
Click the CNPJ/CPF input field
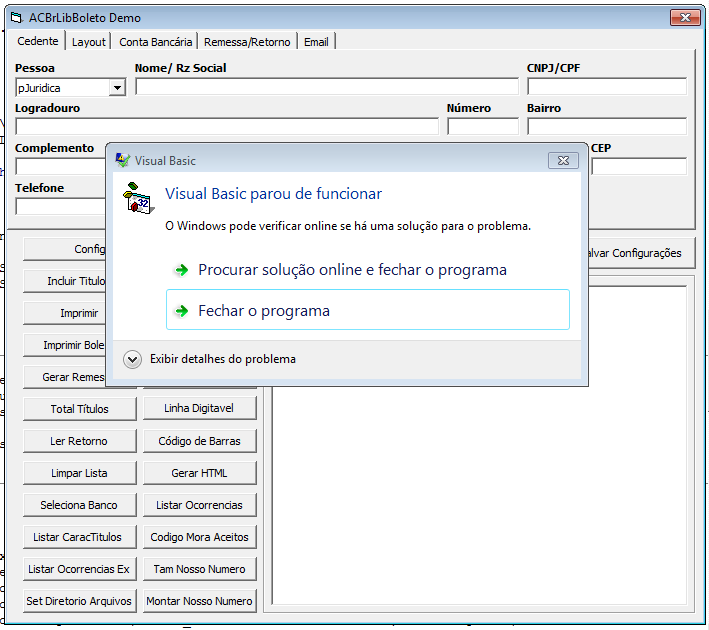click(607, 87)
